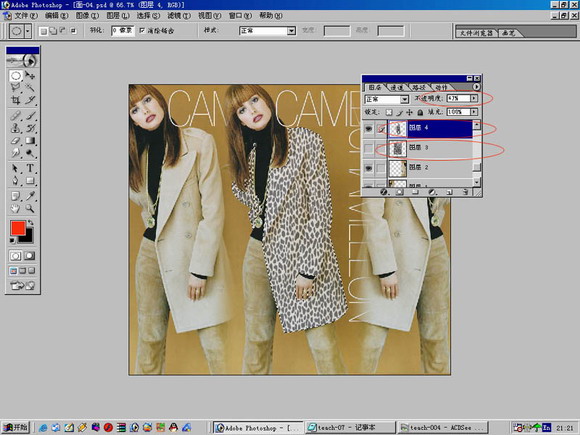Toggle lock transparent pixels

(x=388, y=112)
